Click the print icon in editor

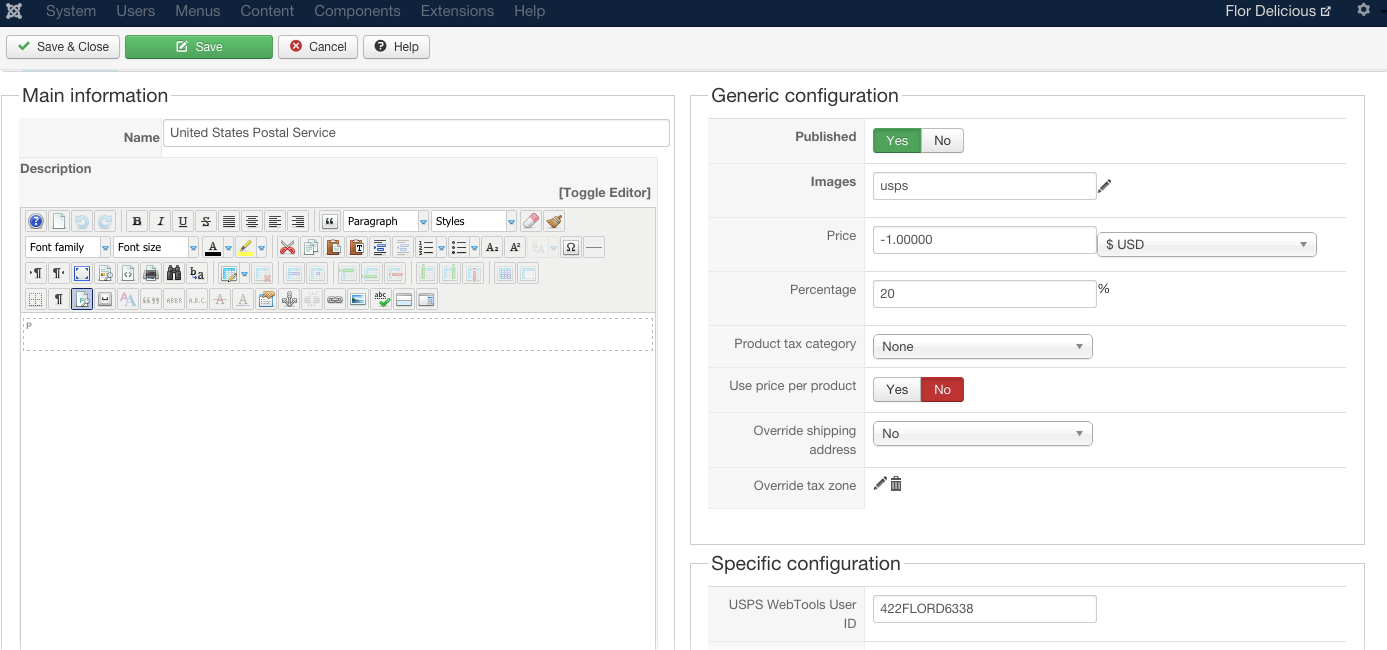151,273
